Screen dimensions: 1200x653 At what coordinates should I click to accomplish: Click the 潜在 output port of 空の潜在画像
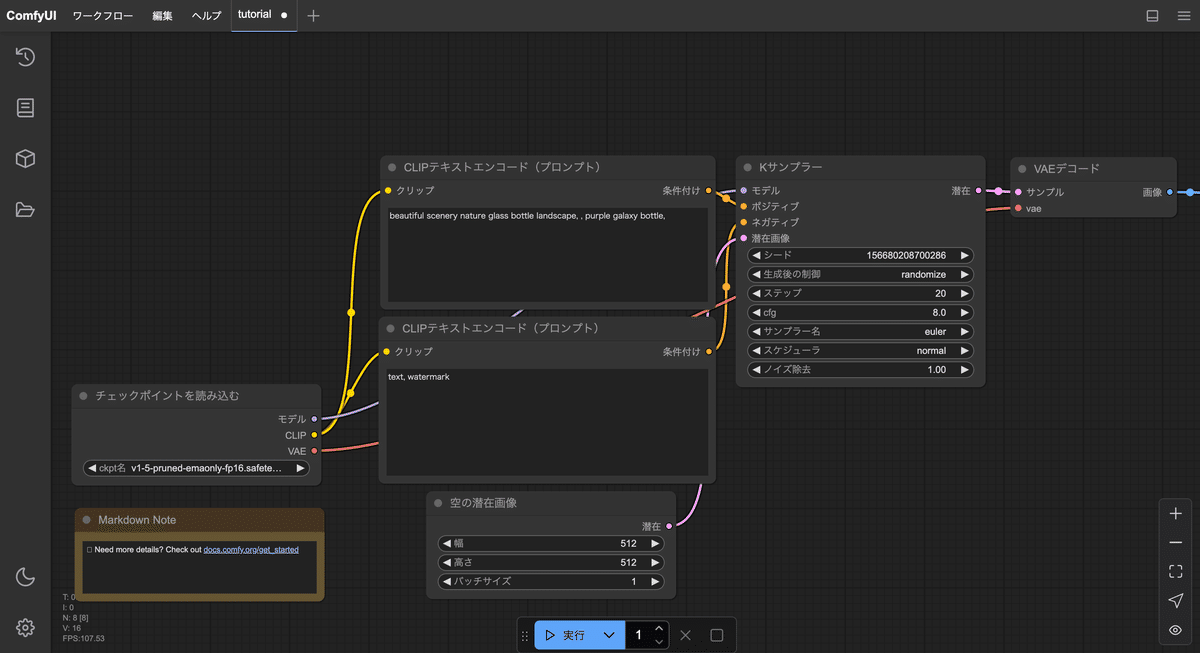click(x=669, y=526)
